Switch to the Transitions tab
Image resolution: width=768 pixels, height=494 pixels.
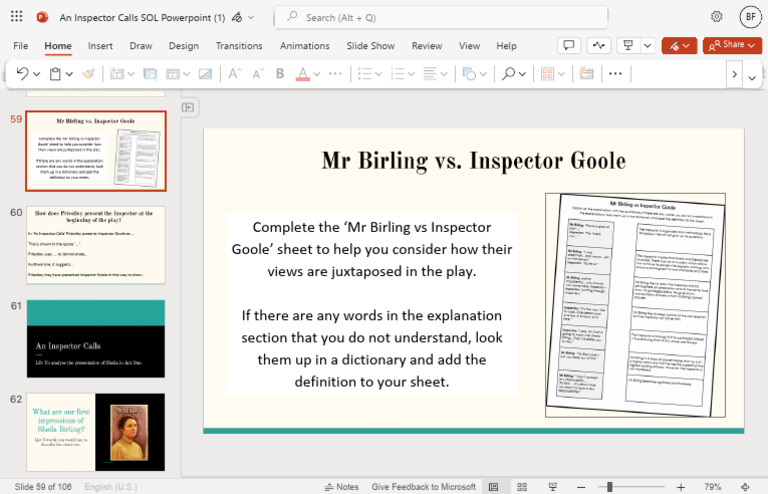(239, 46)
